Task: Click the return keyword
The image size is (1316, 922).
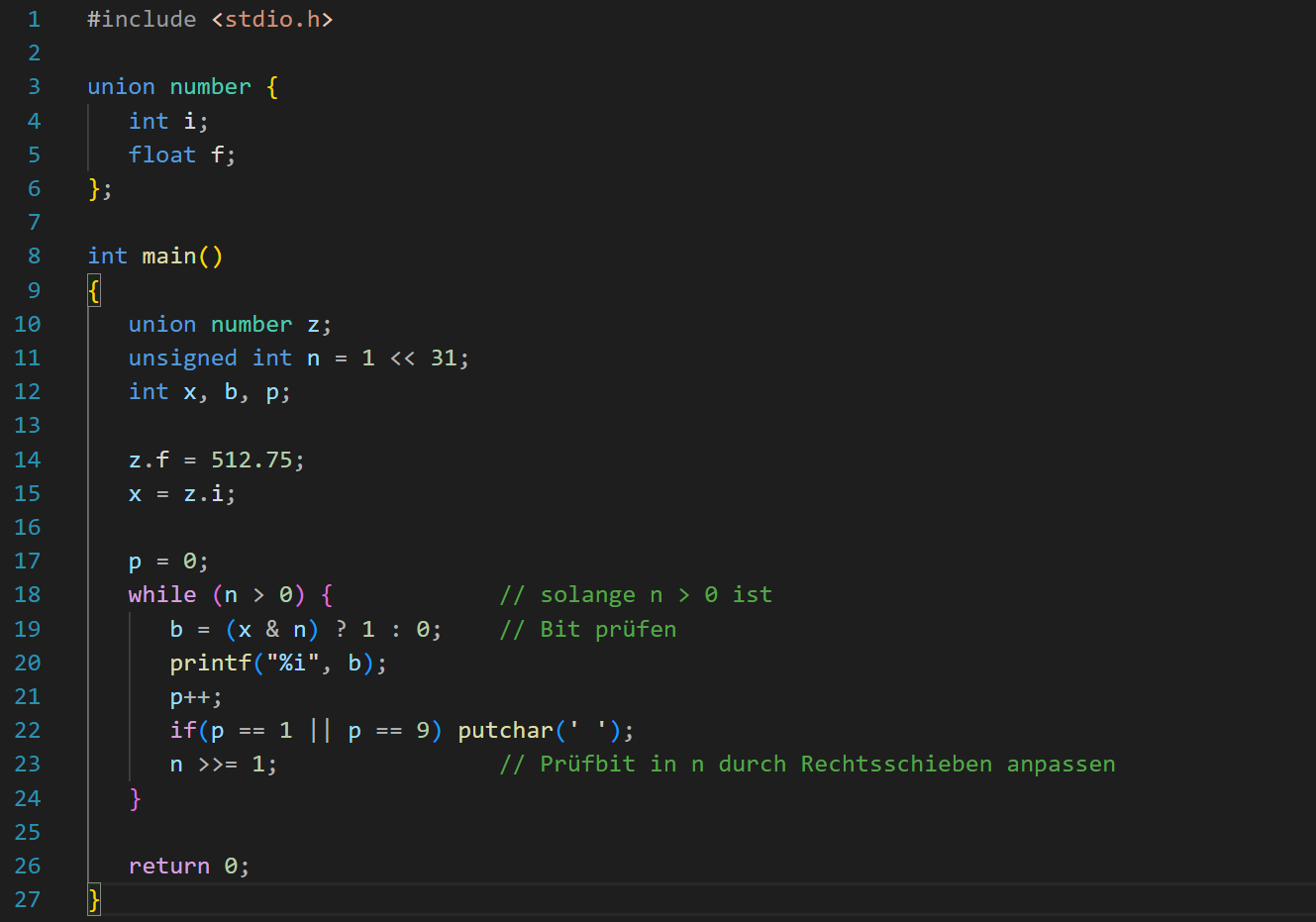Action: pyautogui.click(x=168, y=866)
